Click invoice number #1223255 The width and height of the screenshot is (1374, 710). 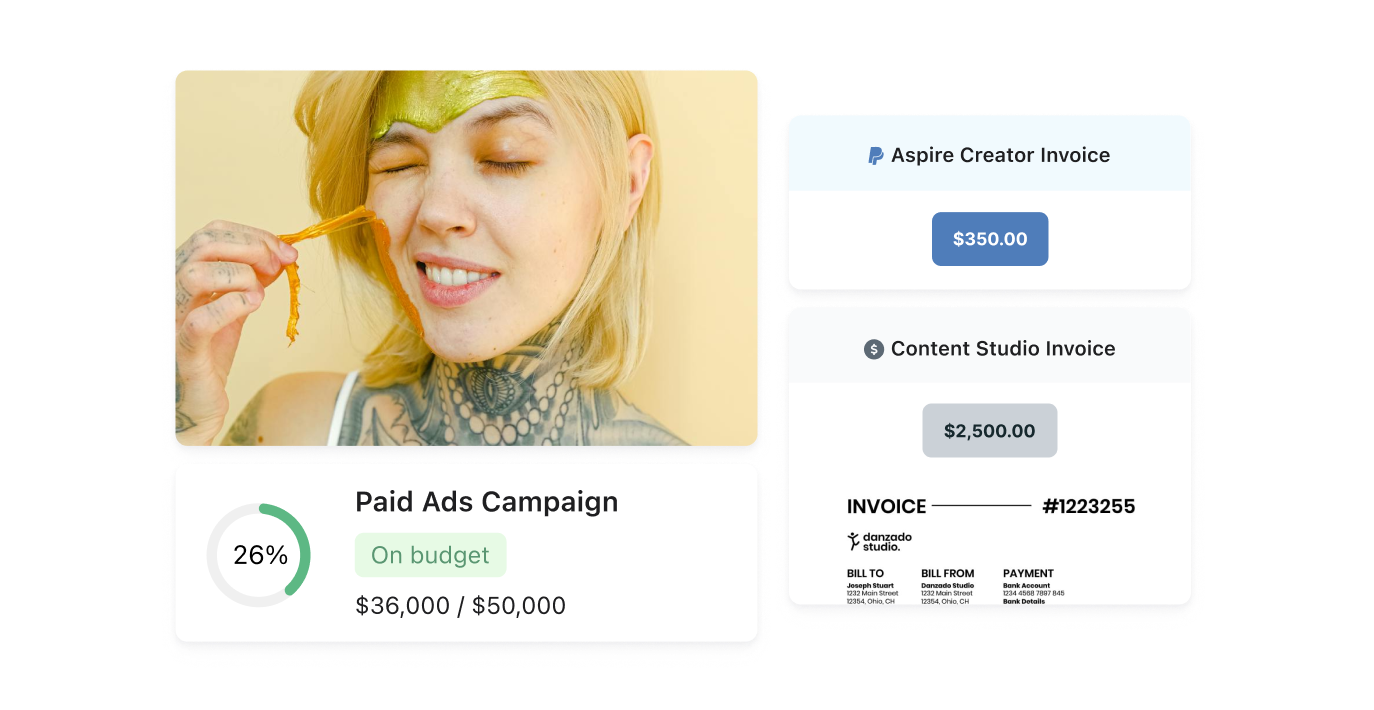tap(1089, 506)
